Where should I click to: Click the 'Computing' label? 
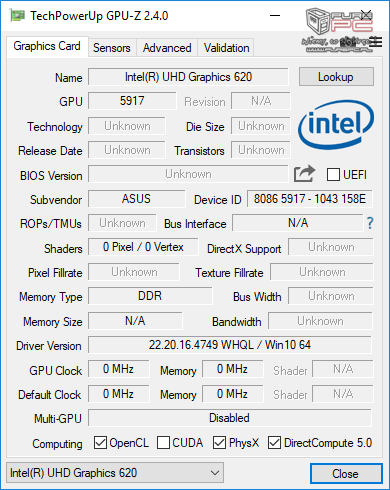[x=57, y=444]
